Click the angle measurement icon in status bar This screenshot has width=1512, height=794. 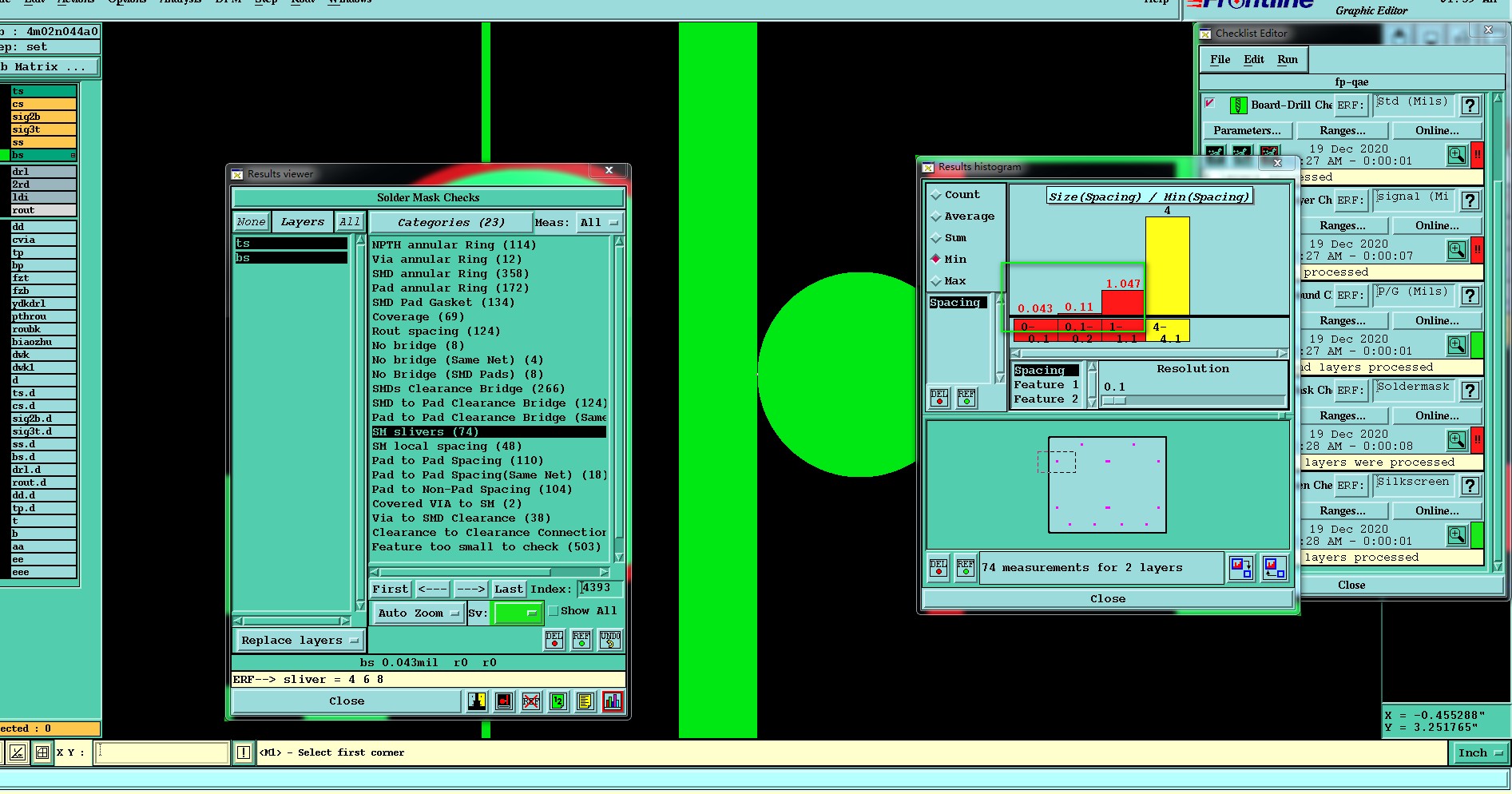pyautogui.click(x=18, y=752)
